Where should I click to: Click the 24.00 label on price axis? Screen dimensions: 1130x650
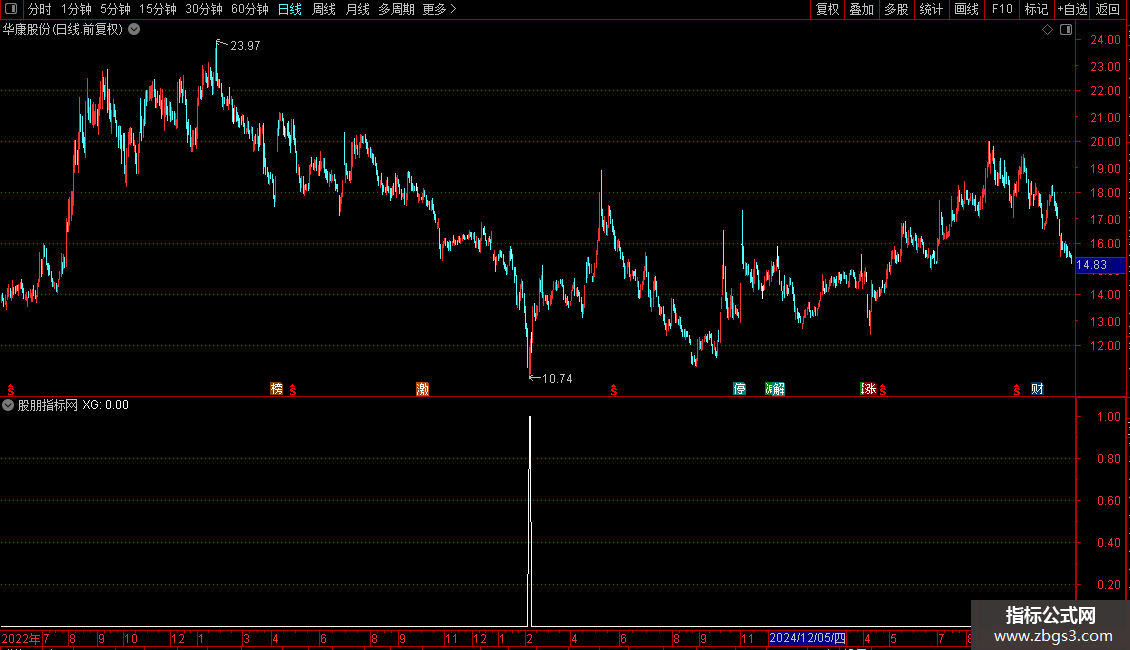(x=1105, y=40)
